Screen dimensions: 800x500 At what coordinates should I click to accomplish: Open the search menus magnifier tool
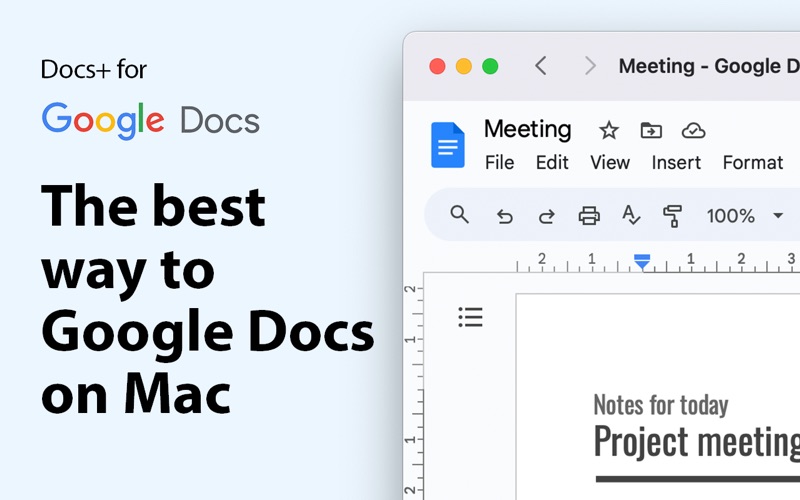[459, 215]
